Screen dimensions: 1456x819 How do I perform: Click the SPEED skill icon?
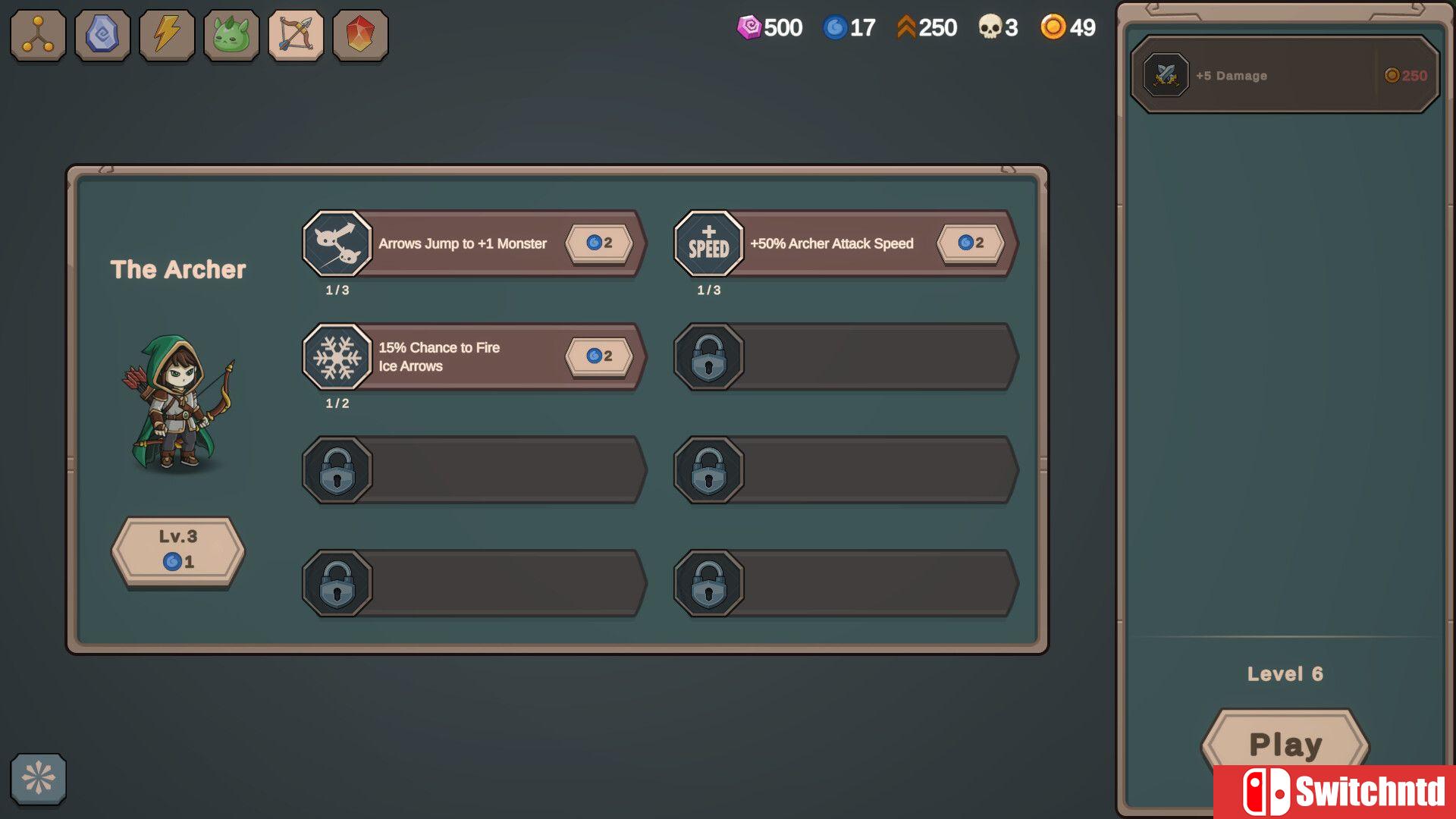pos(708,243)
